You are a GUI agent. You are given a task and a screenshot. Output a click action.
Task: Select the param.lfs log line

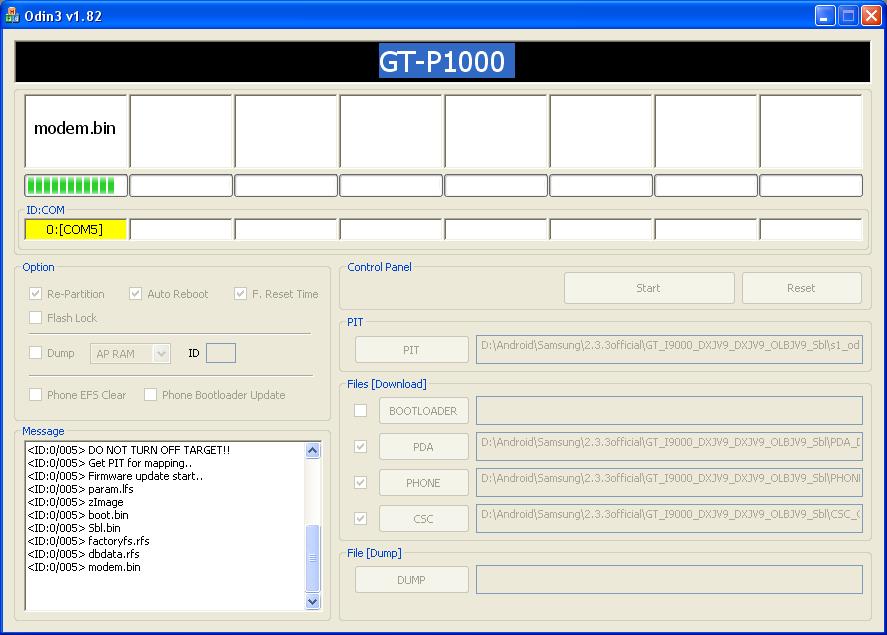[80, 489]
